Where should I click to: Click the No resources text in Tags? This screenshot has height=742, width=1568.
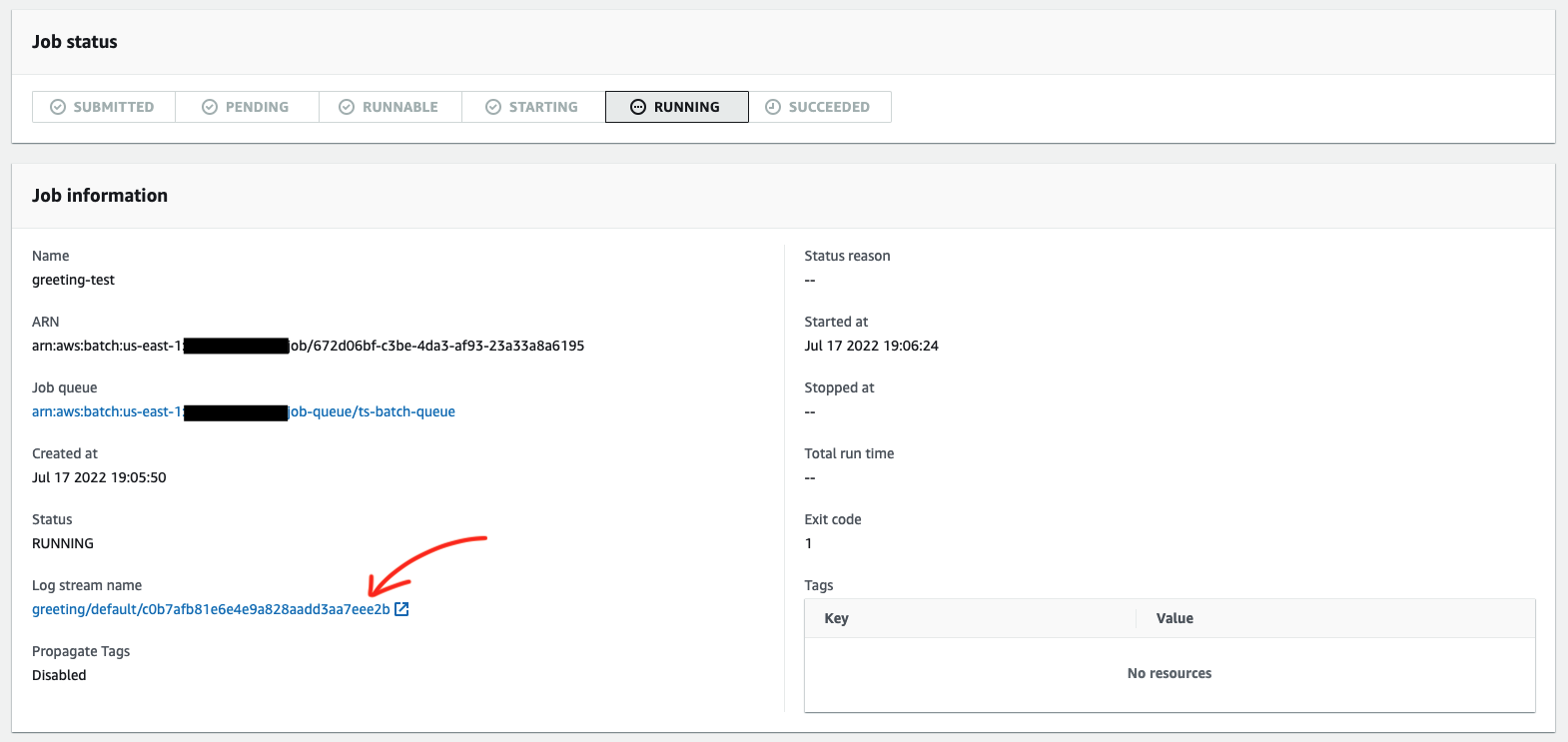(x=1170, y=673)
